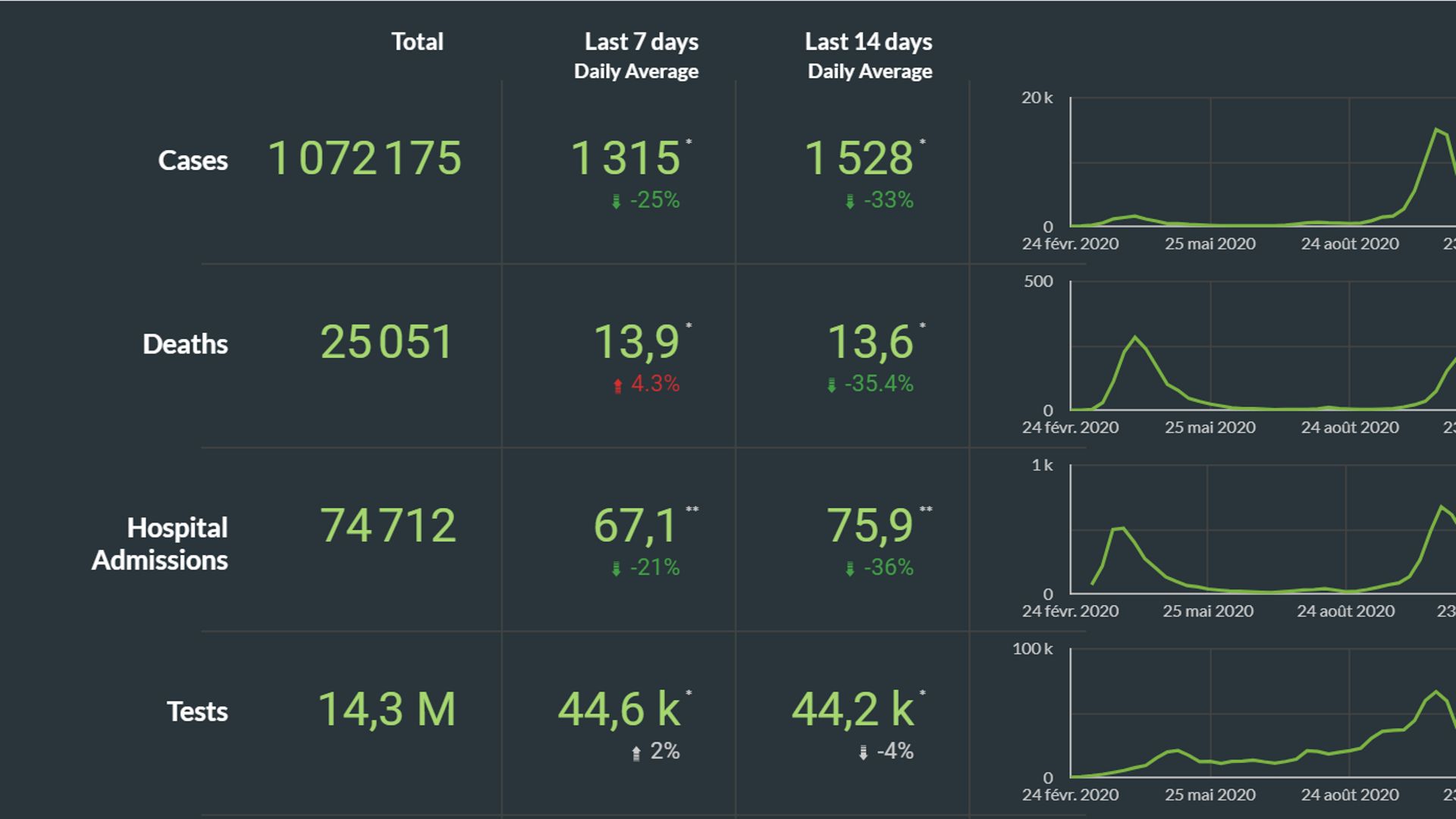Click the 14-day deaths average 13,6
Image resolution: width=1456 pixels, height=819 pixels.
pos(870,343)
